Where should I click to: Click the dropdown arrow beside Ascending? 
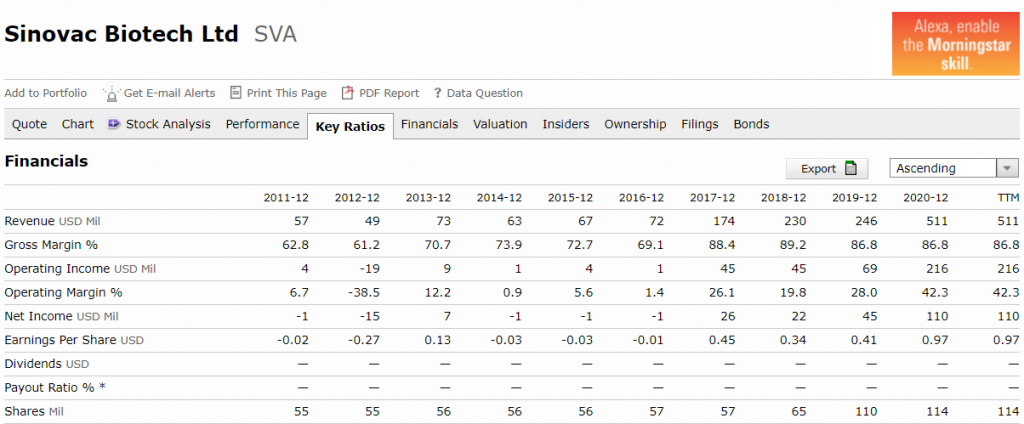[x=1007, y=169]
